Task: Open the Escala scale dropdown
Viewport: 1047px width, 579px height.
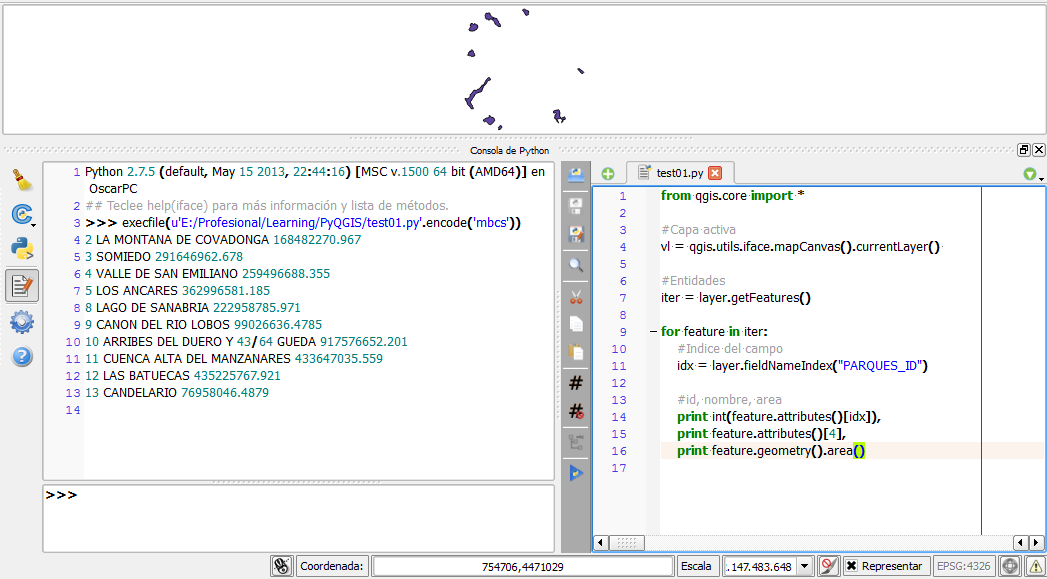Action: (803, 566)
